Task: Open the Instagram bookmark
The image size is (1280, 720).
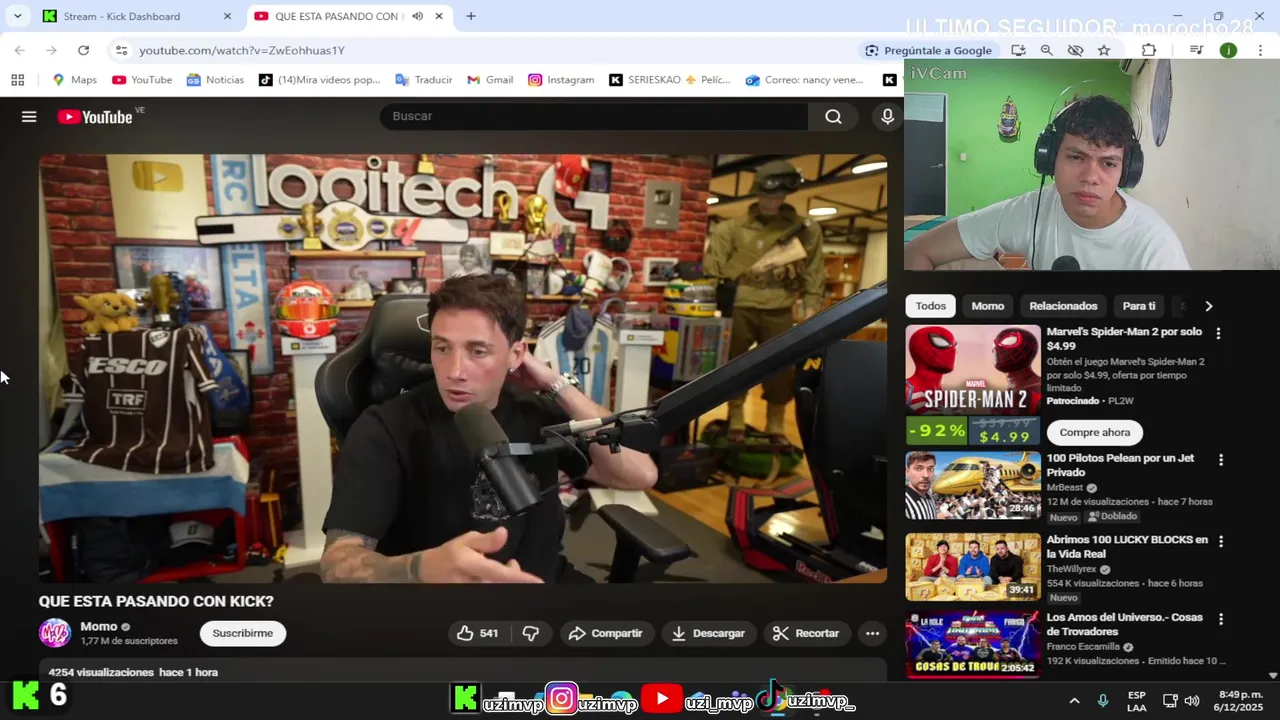Action: click(x=561, y=80)
